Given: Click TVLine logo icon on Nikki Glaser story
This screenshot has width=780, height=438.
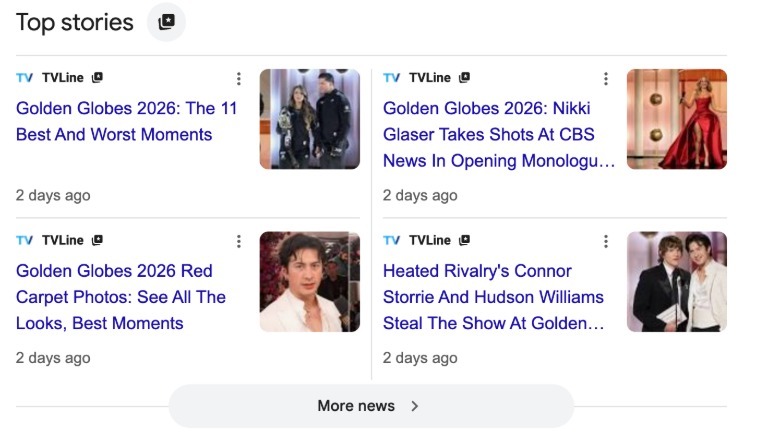Looking at the screenshot, I should [x=392, y=78].
